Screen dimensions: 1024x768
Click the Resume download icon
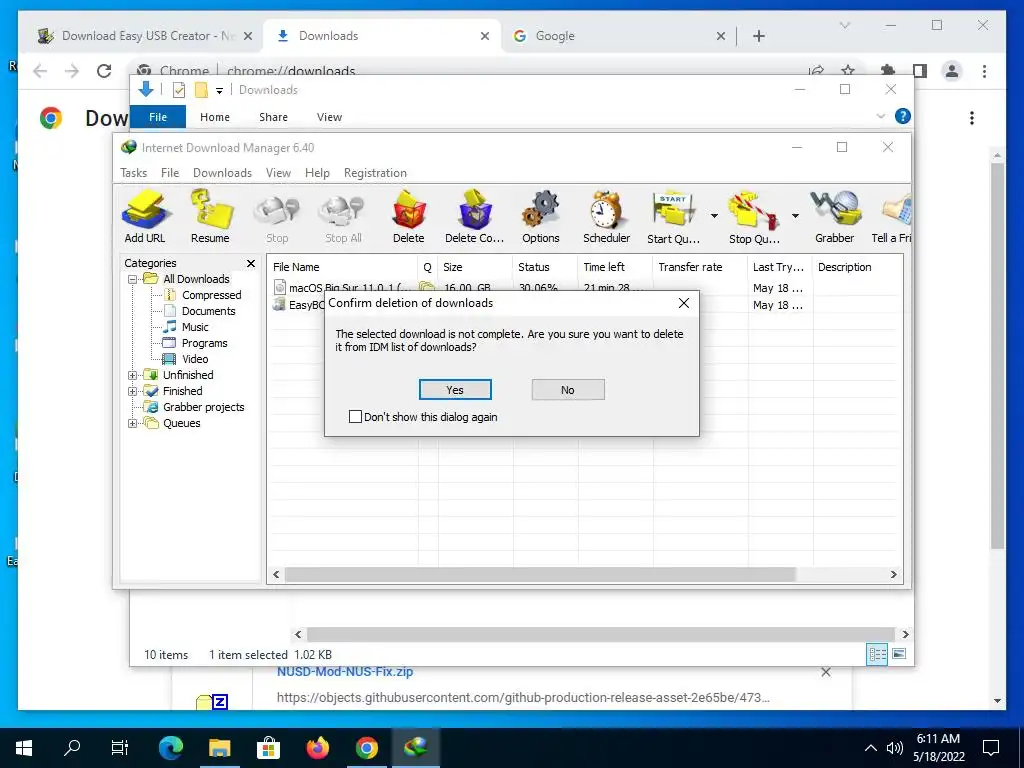point(210,217)
